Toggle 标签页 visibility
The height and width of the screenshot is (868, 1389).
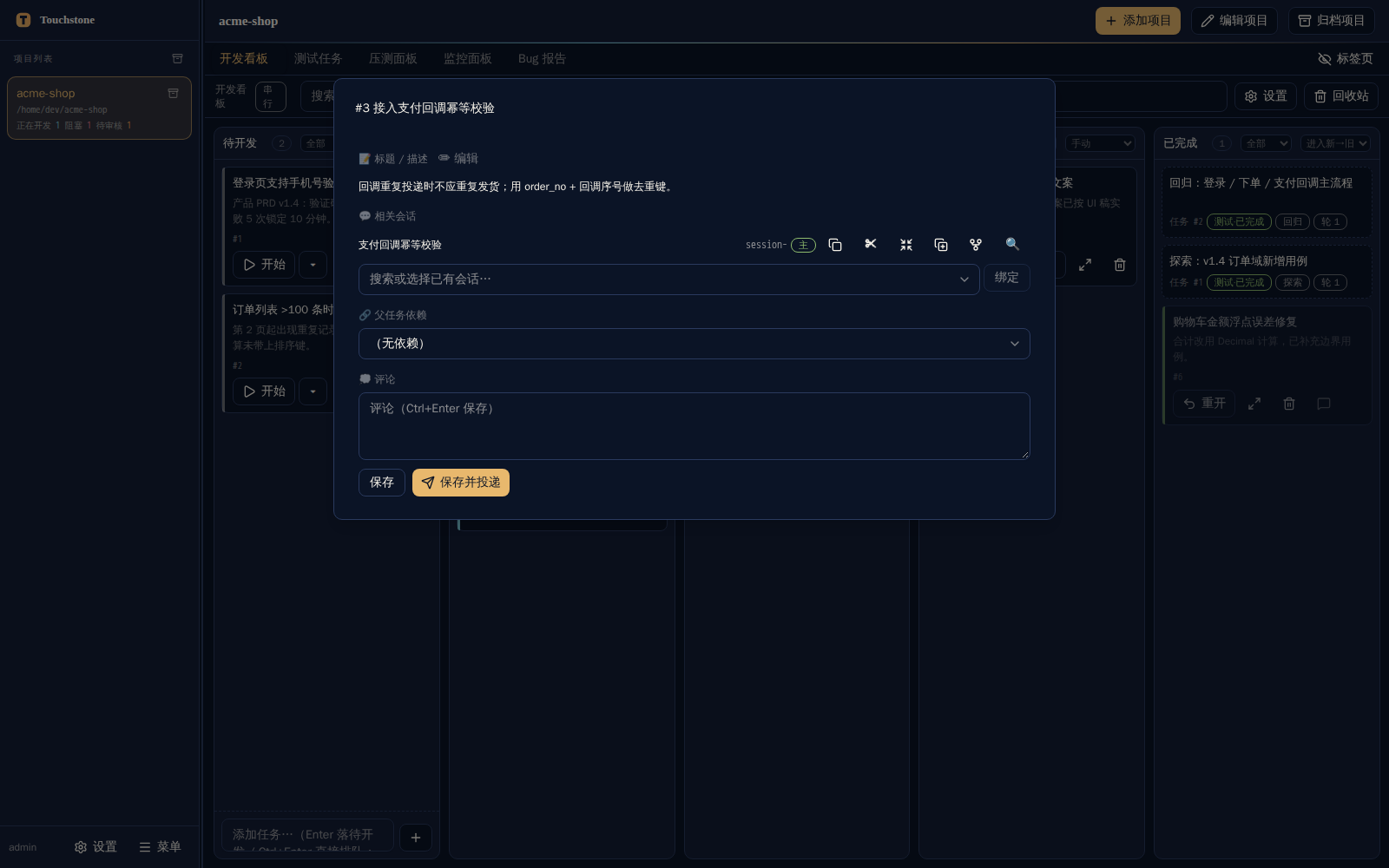click(x=1346, y=58)
